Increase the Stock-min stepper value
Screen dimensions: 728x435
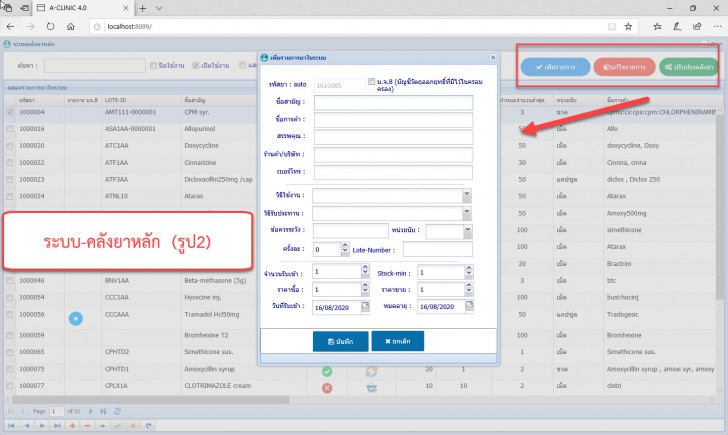[x=468, y=268]
